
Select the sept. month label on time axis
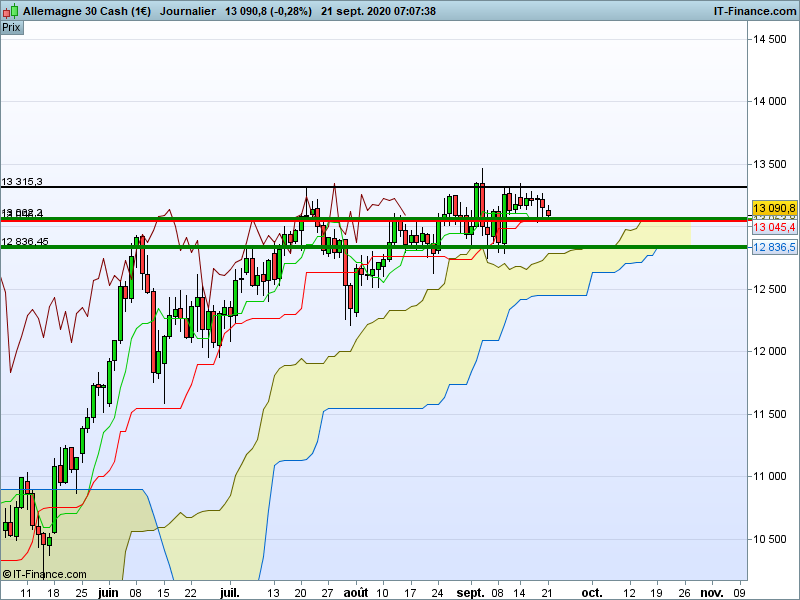pyautogui.click(x=470, y=592)
